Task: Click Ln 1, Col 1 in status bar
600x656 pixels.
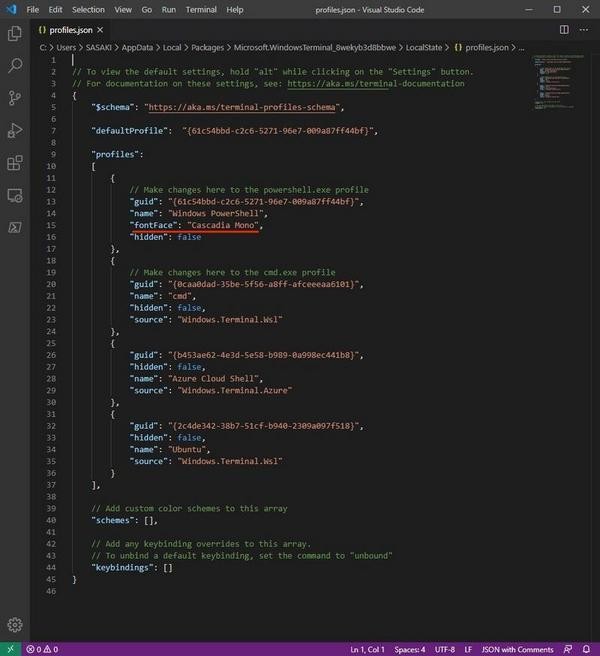Action: point(367,650)
